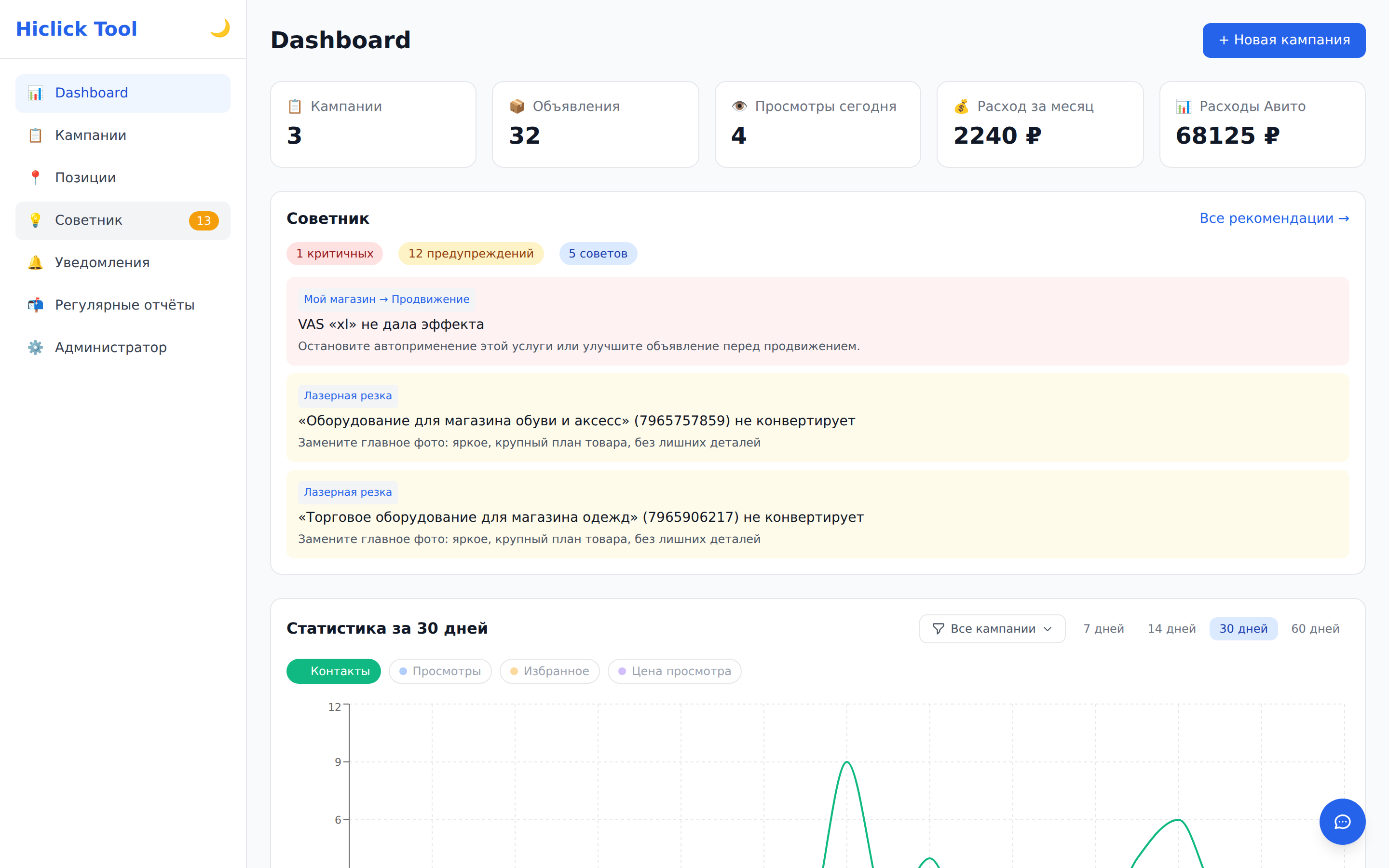Viewport: 1389px width, 868px height.
Task: Click the funnel filter icon
Action: pyautogui.click(x=939, y=629)
